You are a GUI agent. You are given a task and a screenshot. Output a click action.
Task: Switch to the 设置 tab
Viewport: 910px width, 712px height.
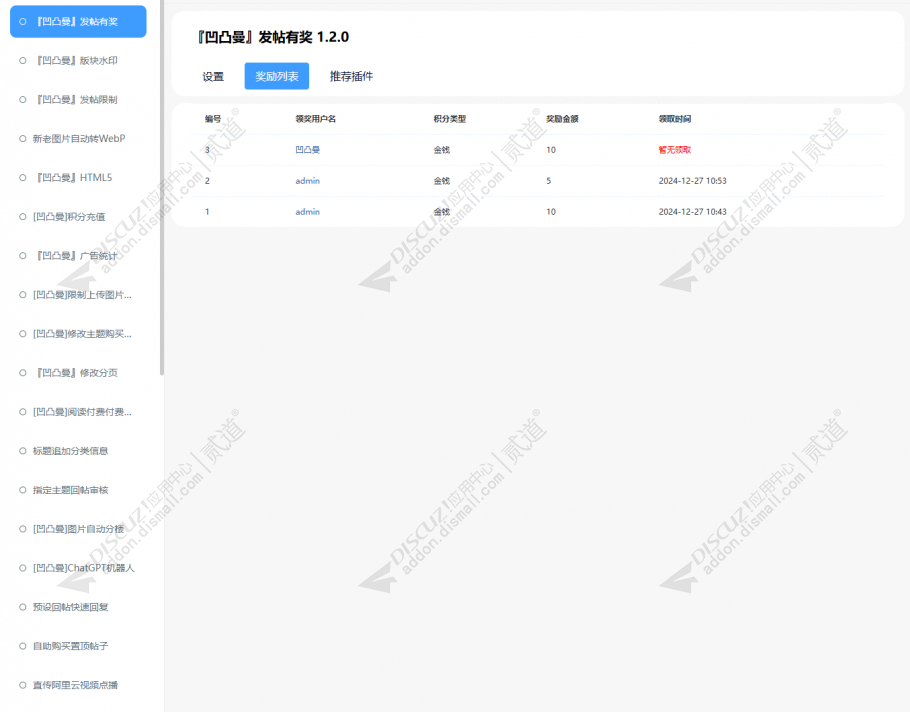coord(213,76)
